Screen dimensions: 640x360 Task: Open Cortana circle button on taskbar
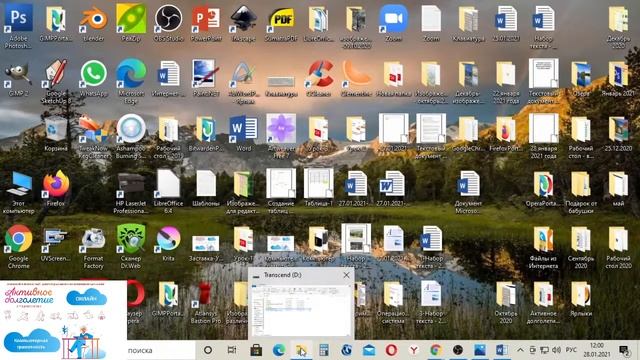[x=208, y=350]
